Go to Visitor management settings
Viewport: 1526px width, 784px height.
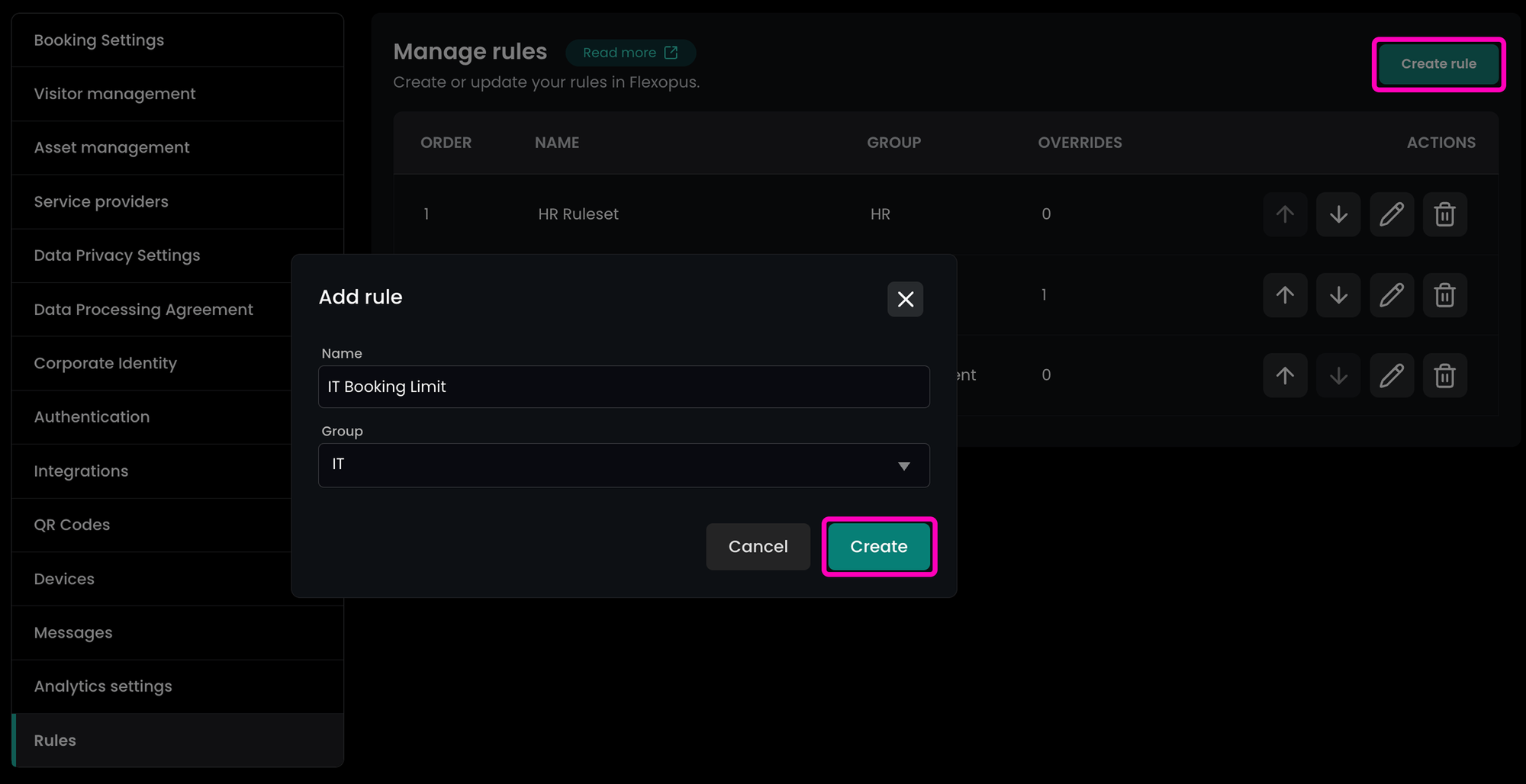114,94
